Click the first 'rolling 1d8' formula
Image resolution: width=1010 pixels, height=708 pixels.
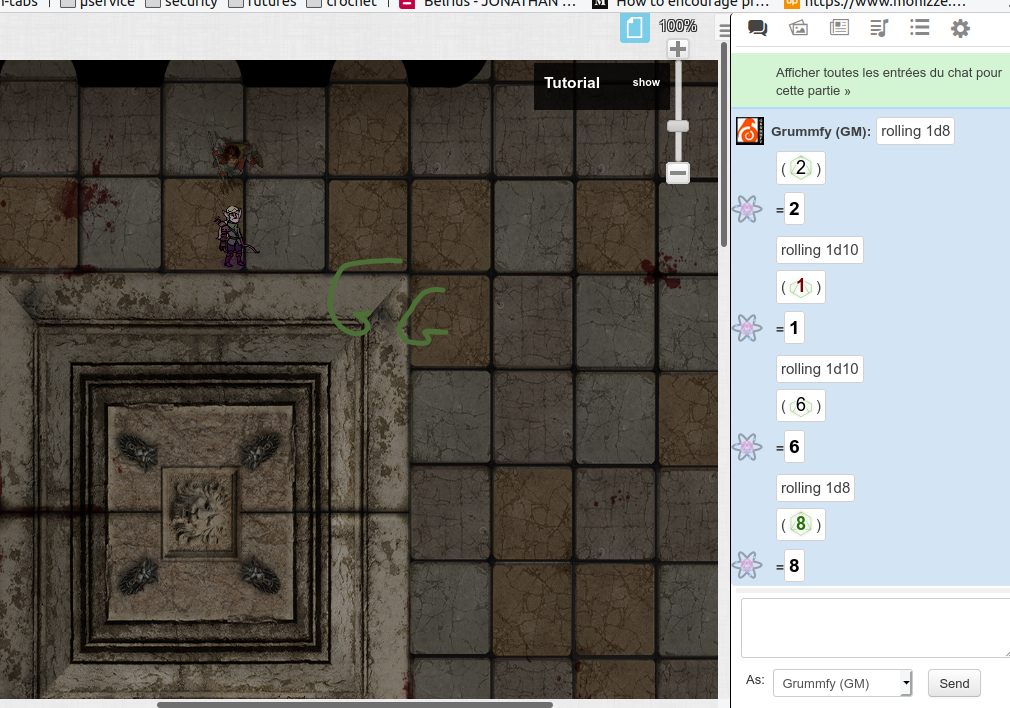pyautogui.click(x=915, y=131)
